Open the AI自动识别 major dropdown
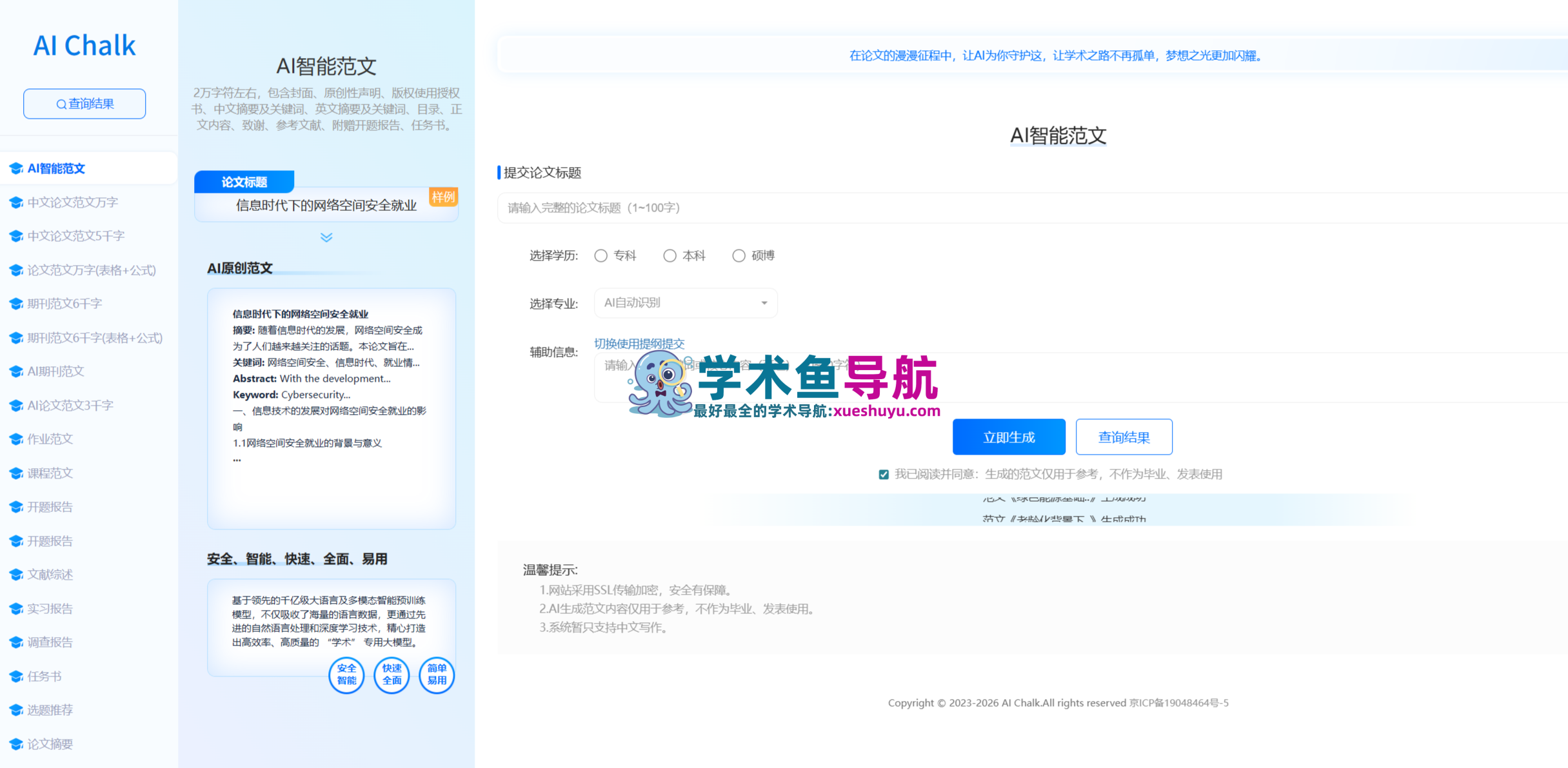 click(x=685, y=303)
